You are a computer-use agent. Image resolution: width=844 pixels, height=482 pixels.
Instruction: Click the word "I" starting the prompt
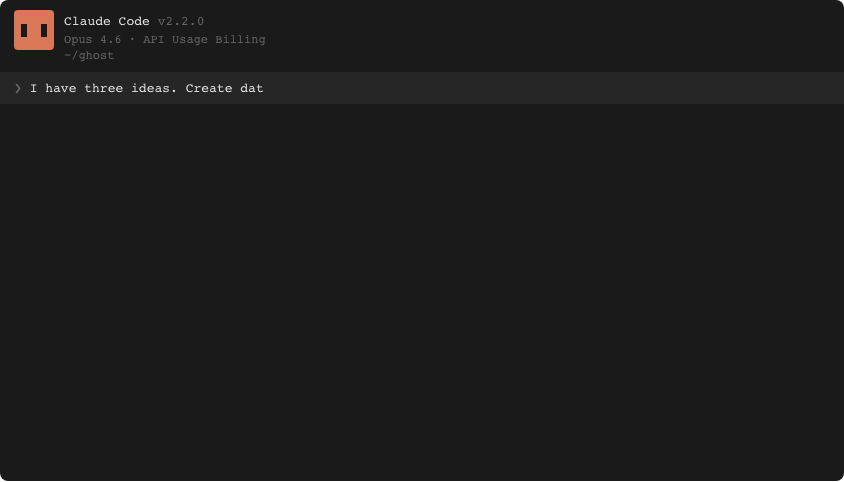(x=34, y=88)
